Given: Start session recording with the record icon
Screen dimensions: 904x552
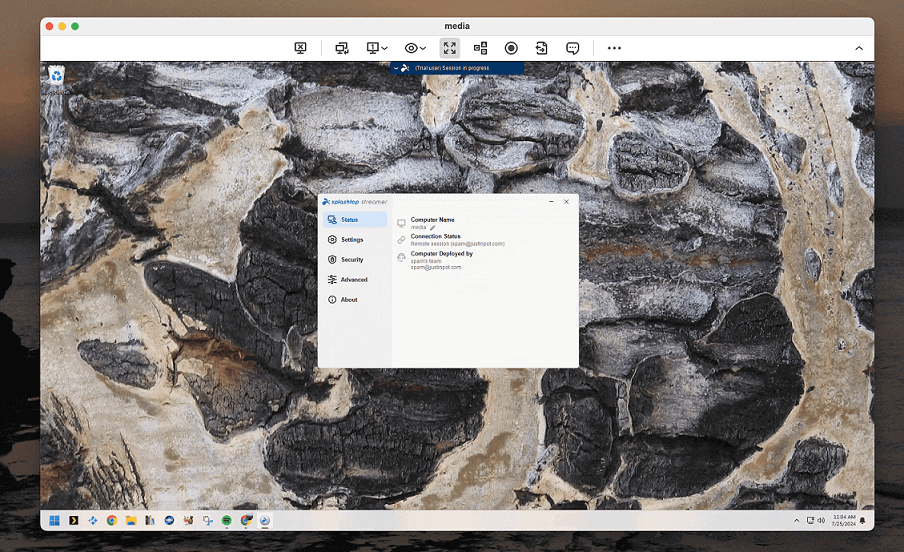Looking at the screenshot, I should pyautogui.click(x=511, y=48).
